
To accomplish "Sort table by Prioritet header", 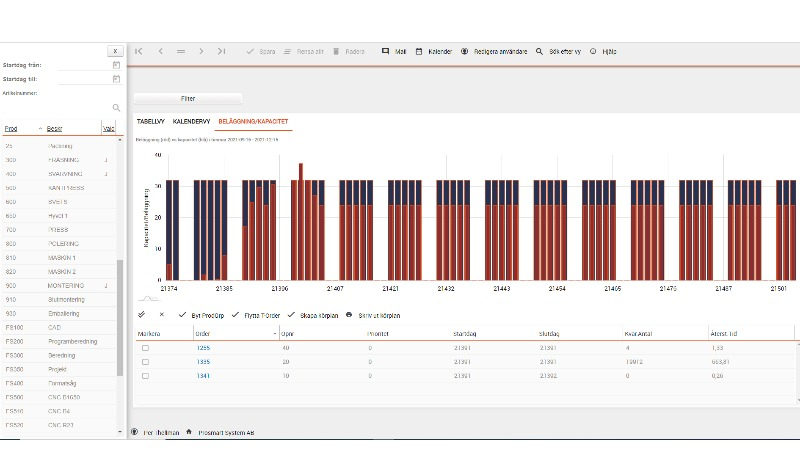I will click(x=378, y=334).
